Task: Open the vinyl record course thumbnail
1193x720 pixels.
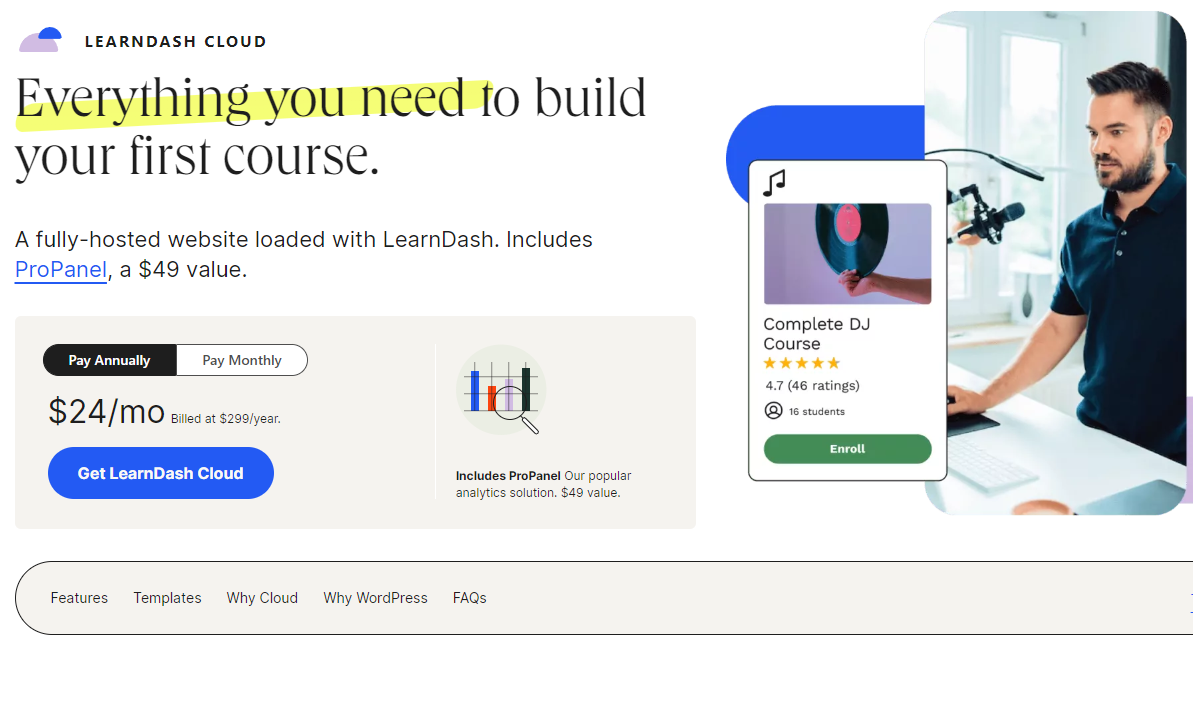Action: coord(847,253)
